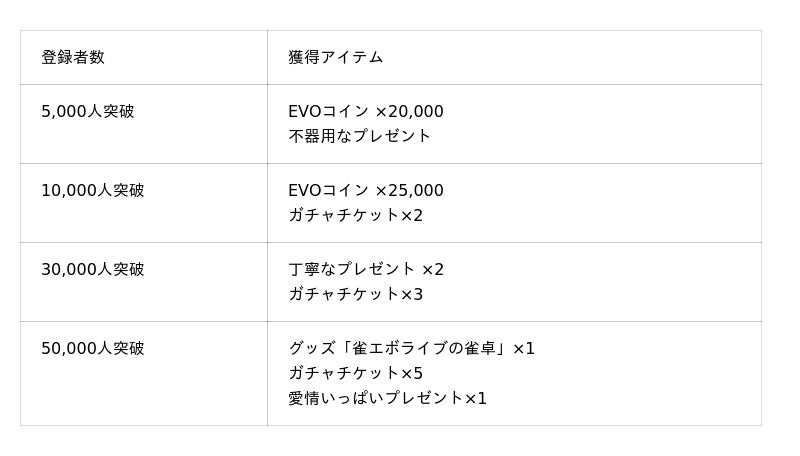Click the 丁寧なプレゼント ×2 reward line
This screenshot has height=456, width=800.
[366, 270]
